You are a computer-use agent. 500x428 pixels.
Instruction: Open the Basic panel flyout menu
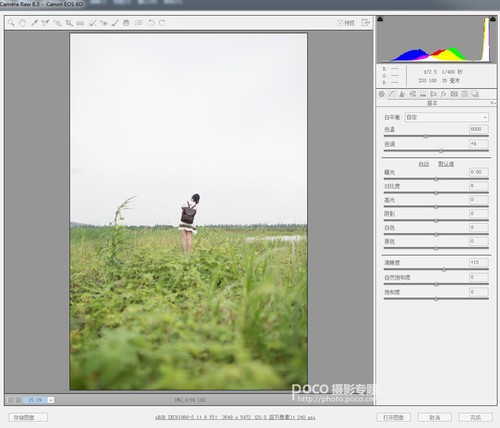493,103
